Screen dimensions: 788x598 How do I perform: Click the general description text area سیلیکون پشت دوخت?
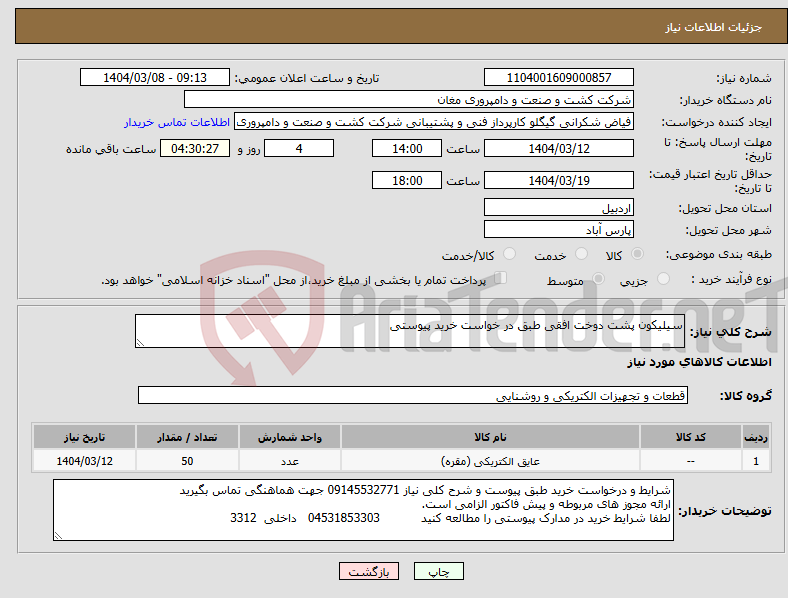tap(410, 331)
